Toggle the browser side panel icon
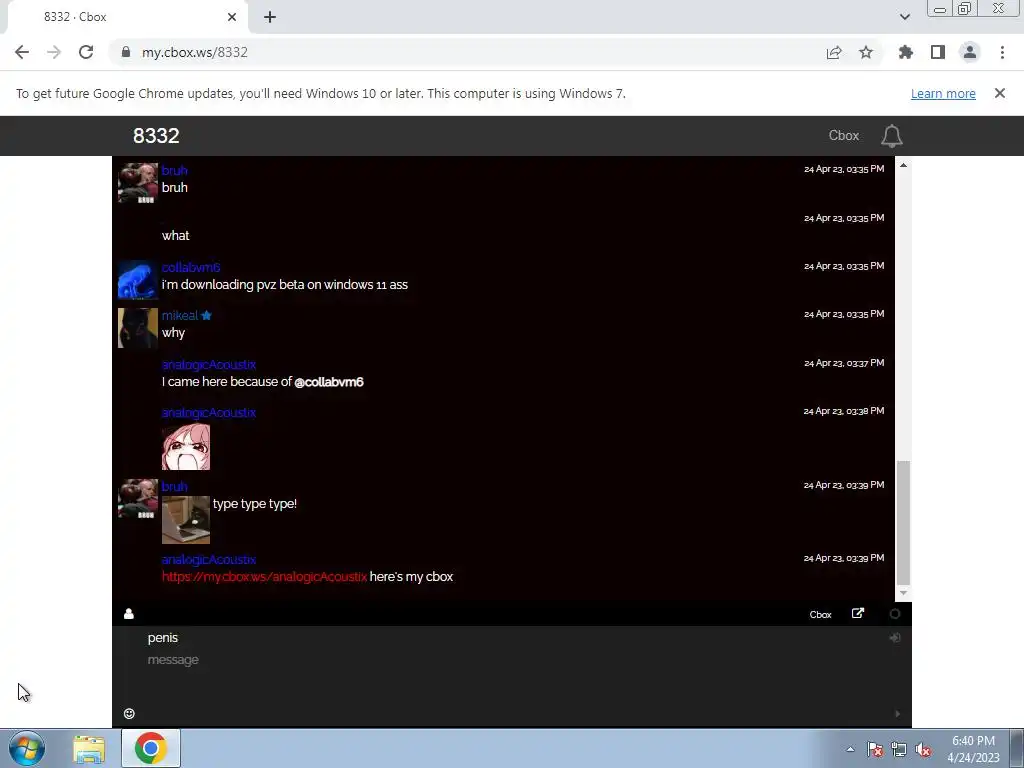This screenshot has height=768, width=1024. click(x=938, y=52)
